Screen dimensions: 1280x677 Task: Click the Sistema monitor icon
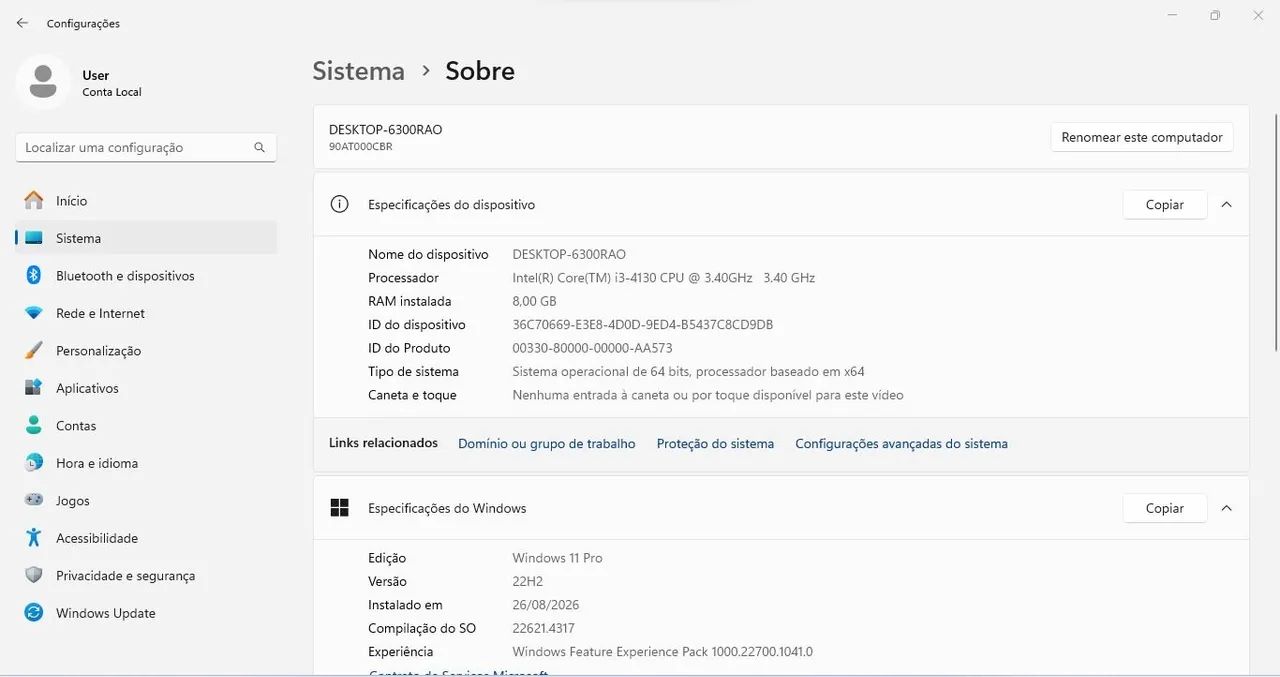coord(34,238)
